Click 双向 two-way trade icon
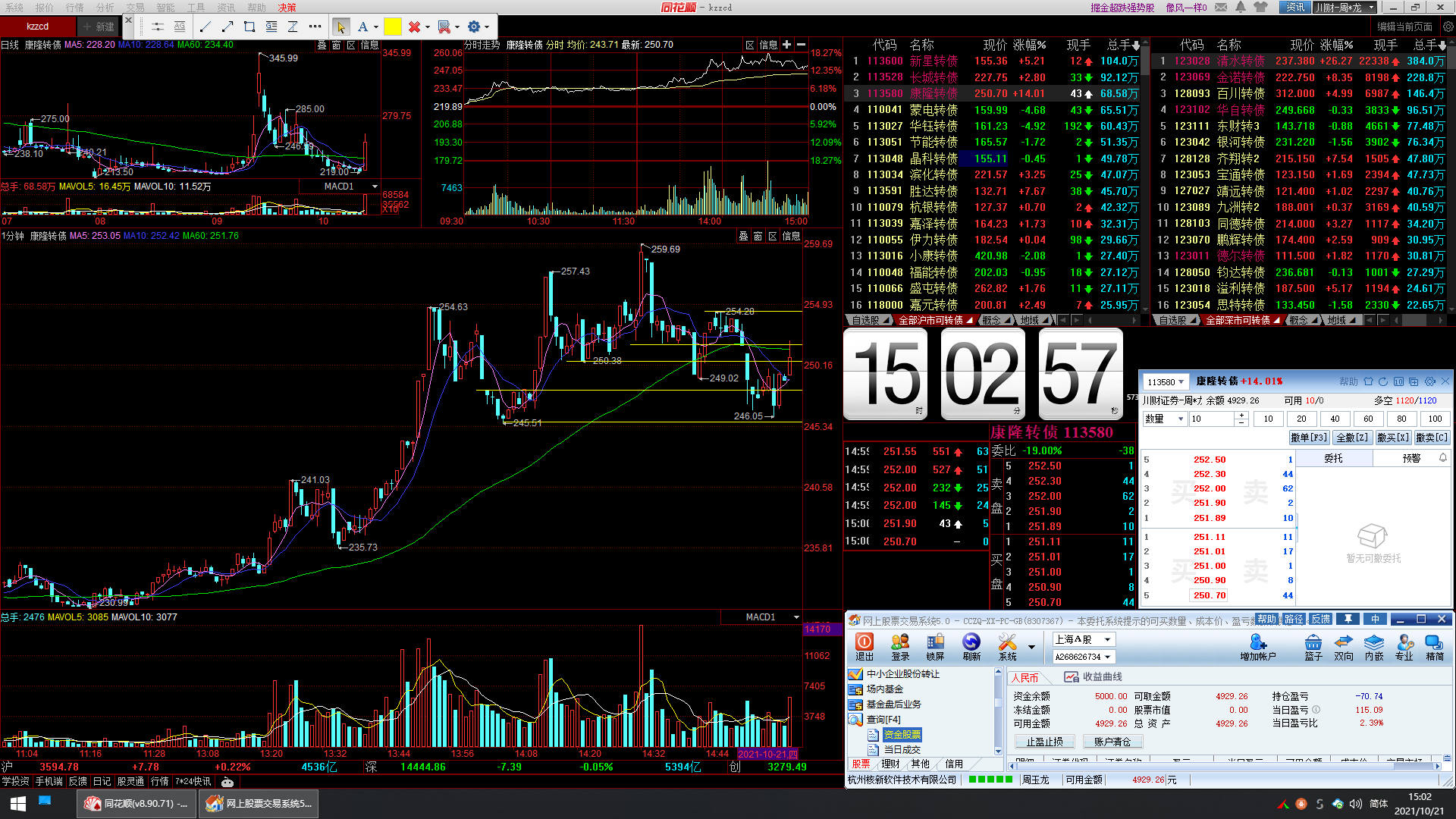The height and width of the screenshot is (819, 1456). coord(1344,647)
